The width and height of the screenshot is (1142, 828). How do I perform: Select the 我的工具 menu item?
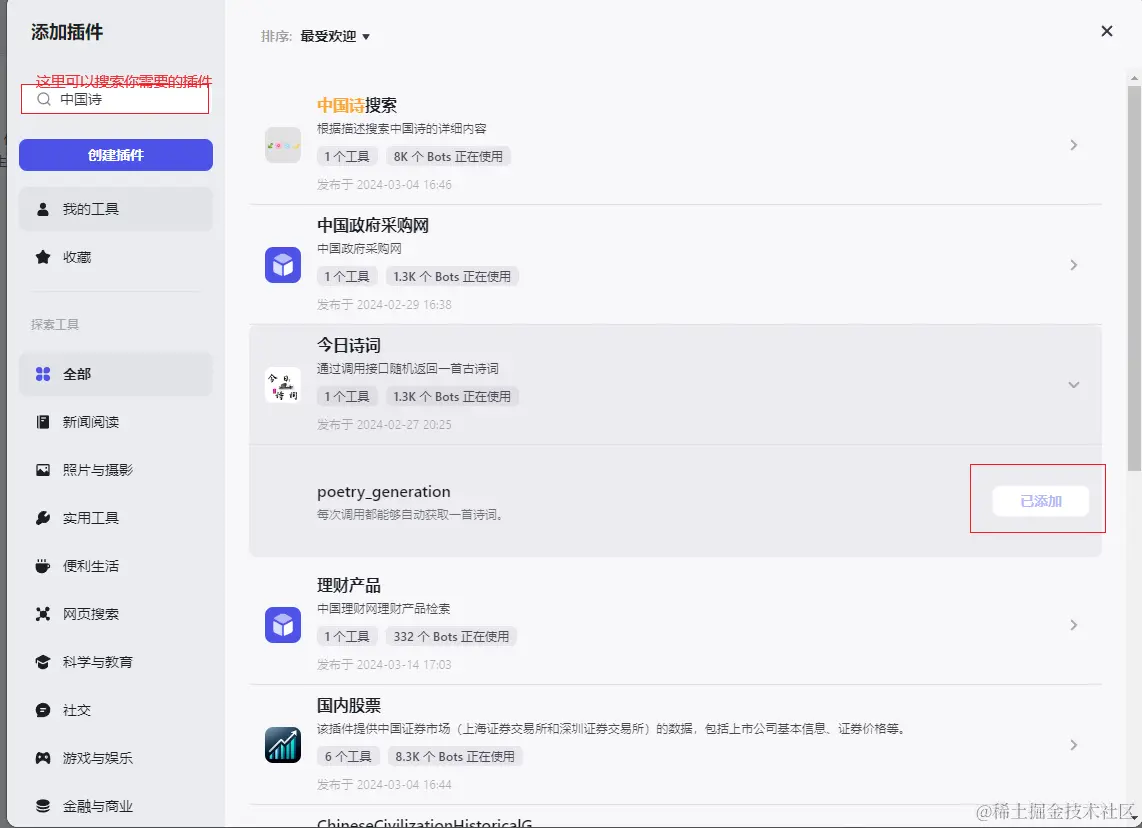116,209
